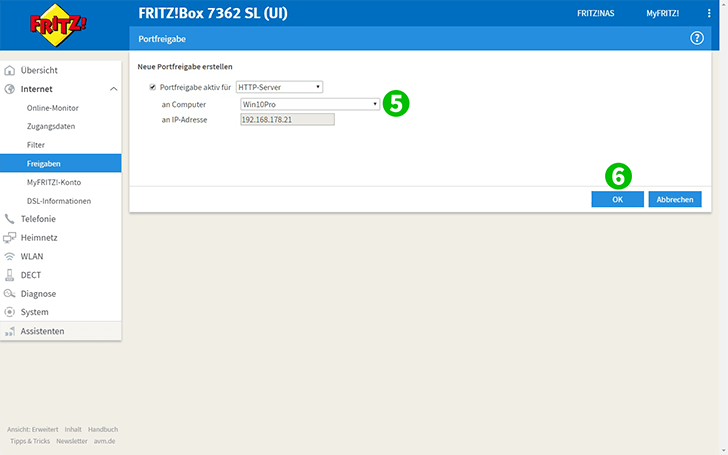Open the help question mark icon
Viewport: 728px width, 455px height.
[697, 38]
